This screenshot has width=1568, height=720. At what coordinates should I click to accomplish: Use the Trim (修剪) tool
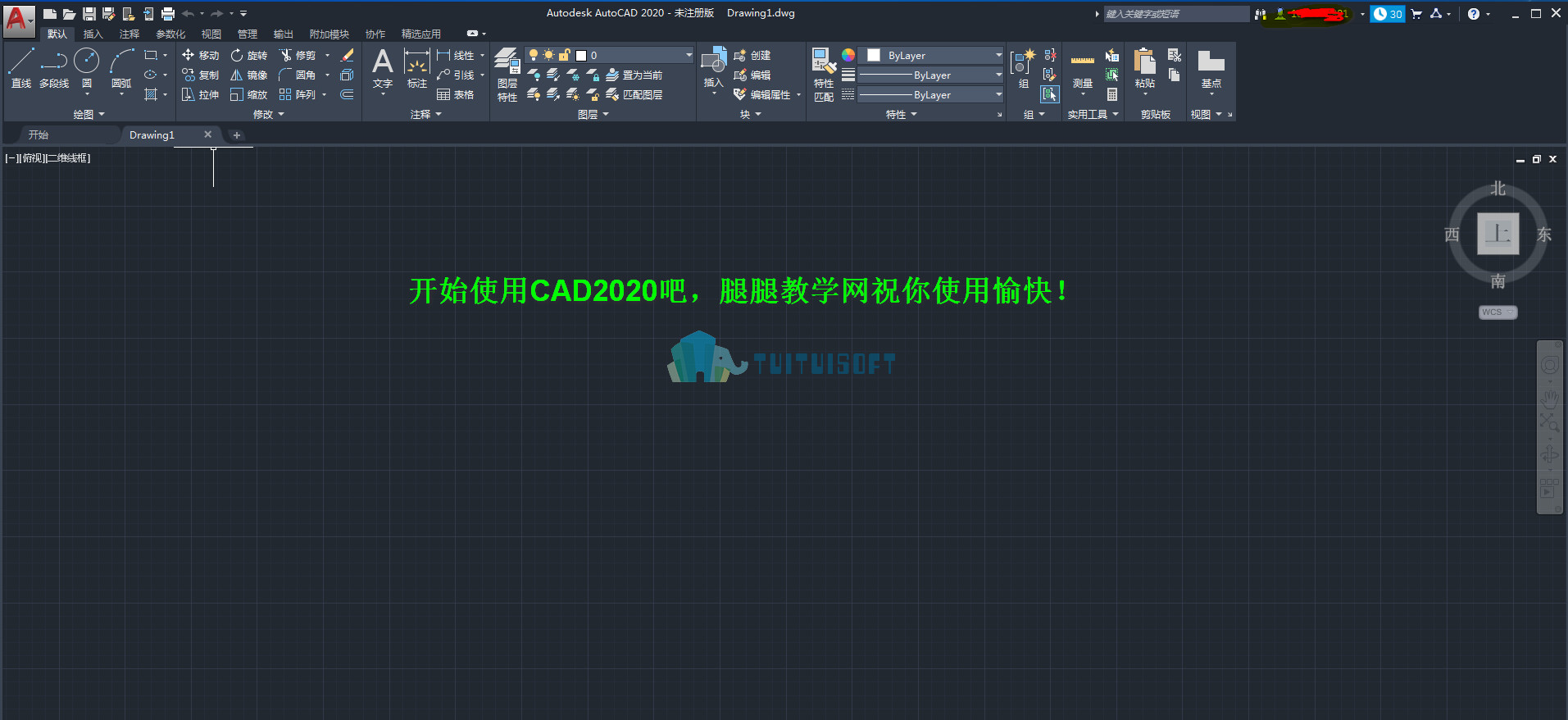(298, 55)
